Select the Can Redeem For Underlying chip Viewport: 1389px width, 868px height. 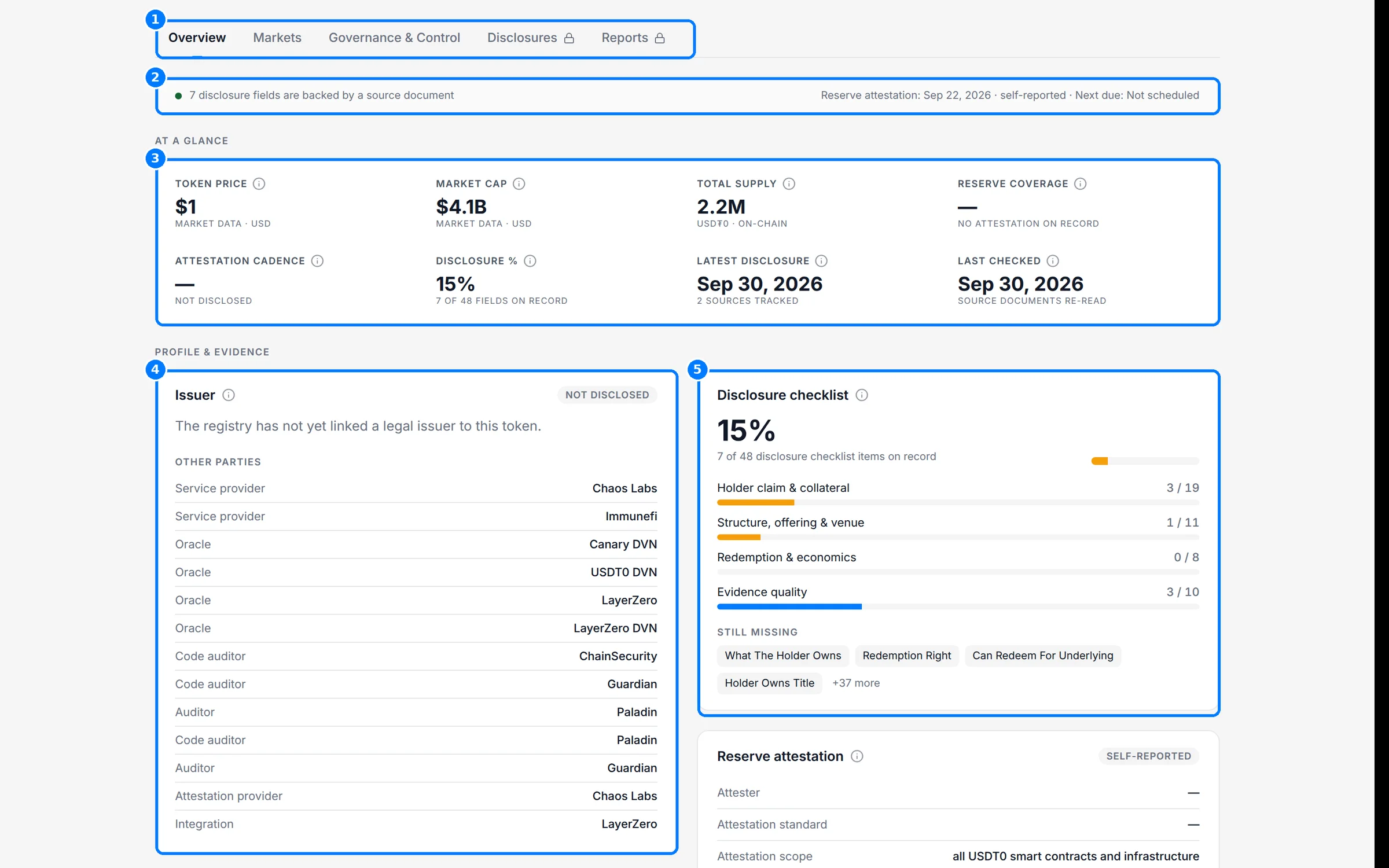pyautogui.click(x=1043, y=656)
